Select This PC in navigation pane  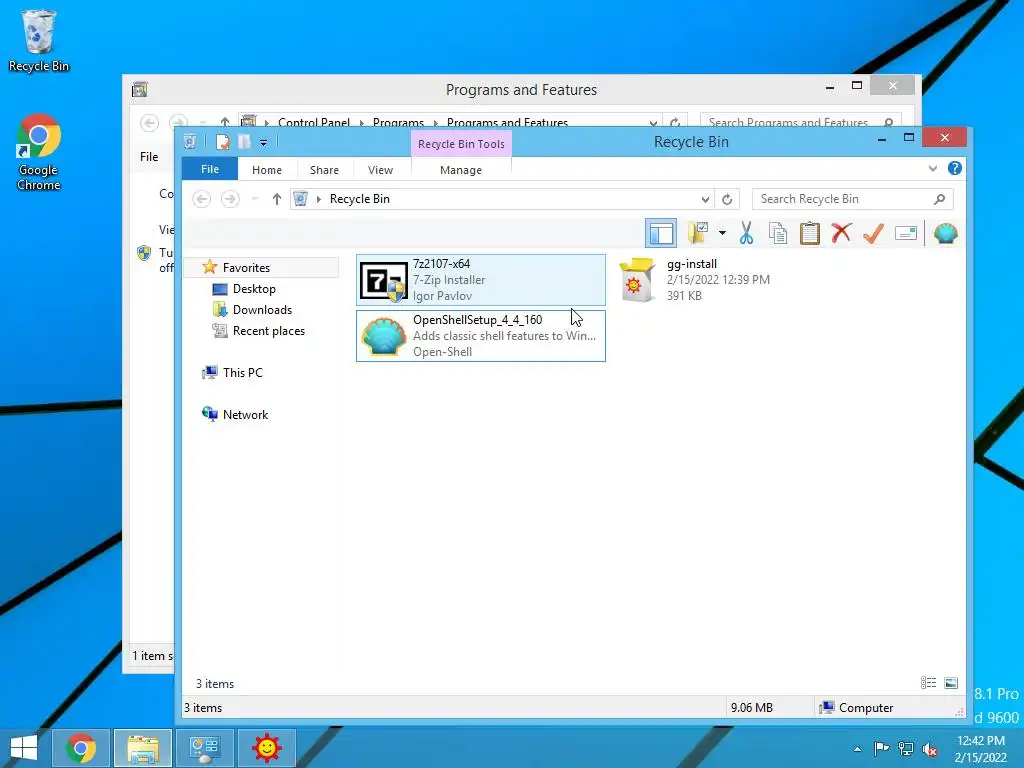[242, 372]
